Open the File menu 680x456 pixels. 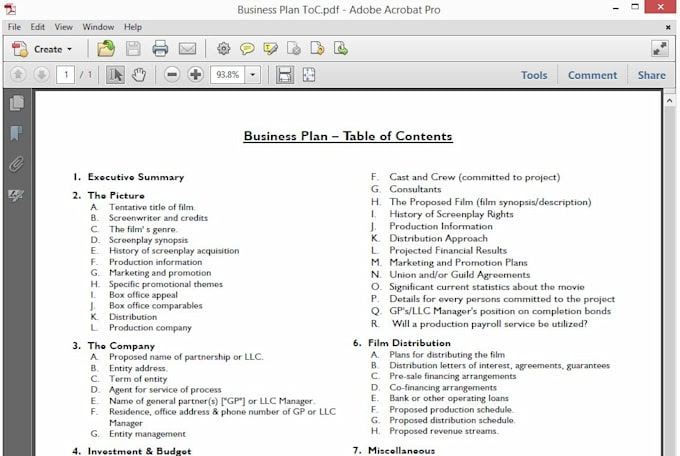click(14, 27)
